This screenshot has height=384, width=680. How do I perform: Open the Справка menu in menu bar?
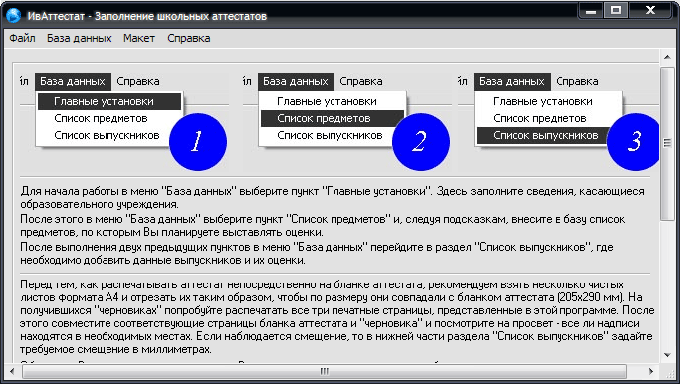189,38
